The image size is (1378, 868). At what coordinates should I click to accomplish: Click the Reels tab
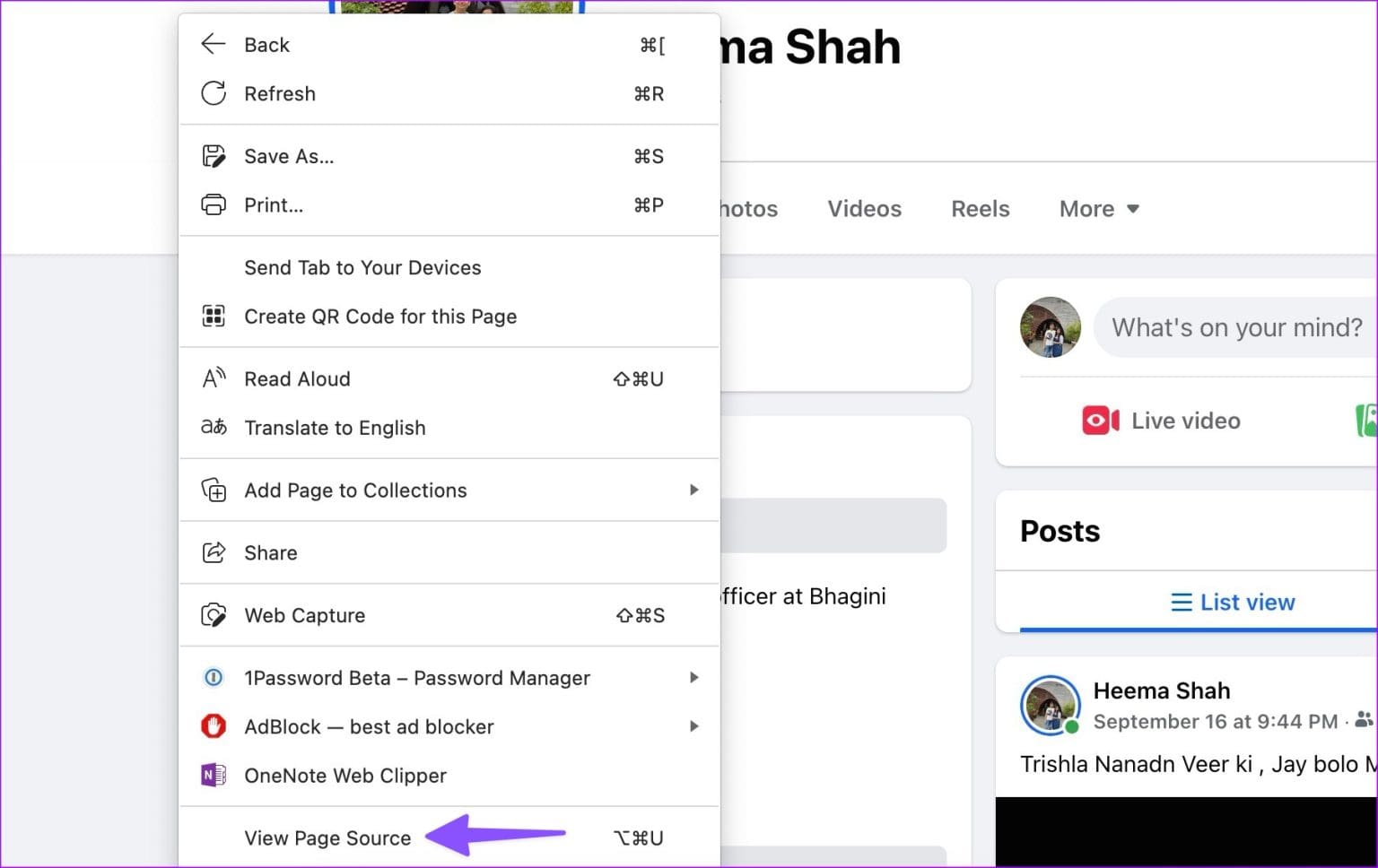(980, 208)
